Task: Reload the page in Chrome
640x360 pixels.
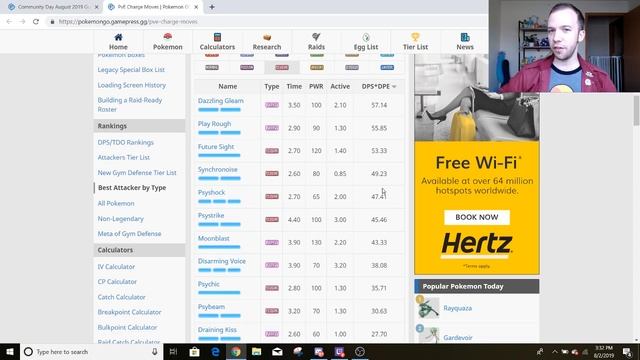Action: (36, 22)
